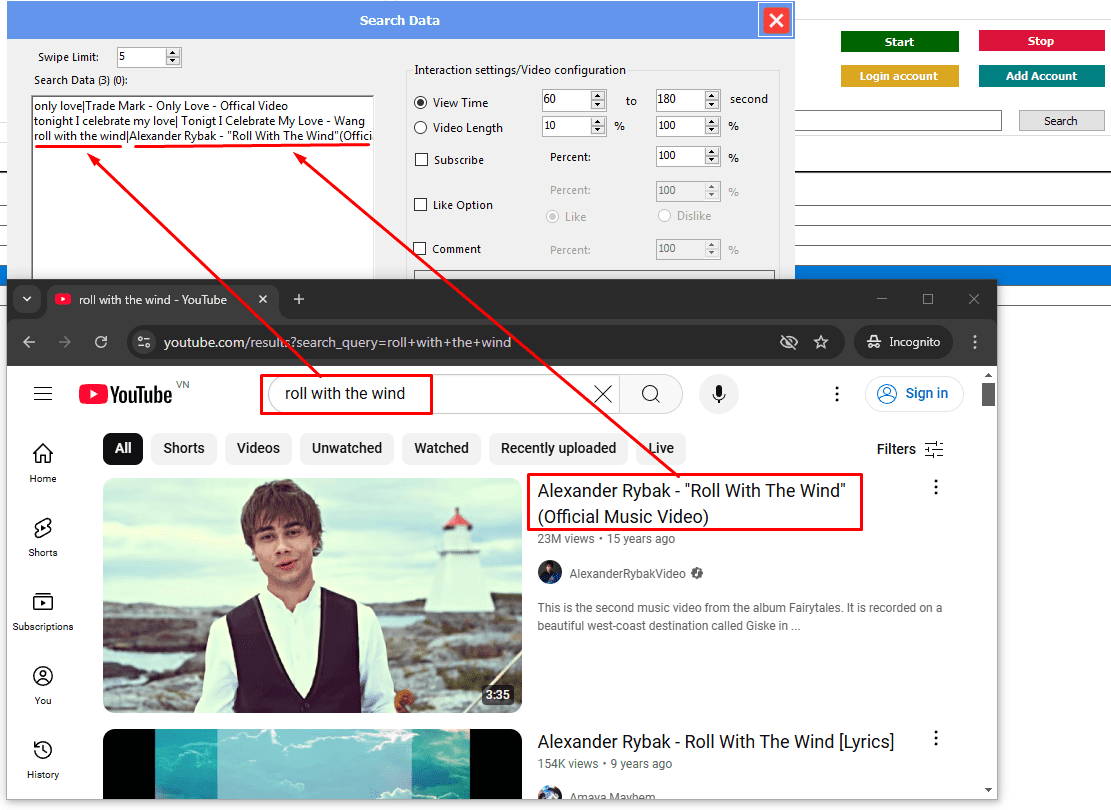This screenshot has height=810, width=1111.
Task: Select the Video Length radio option
Action: click(x=421, y=128)
